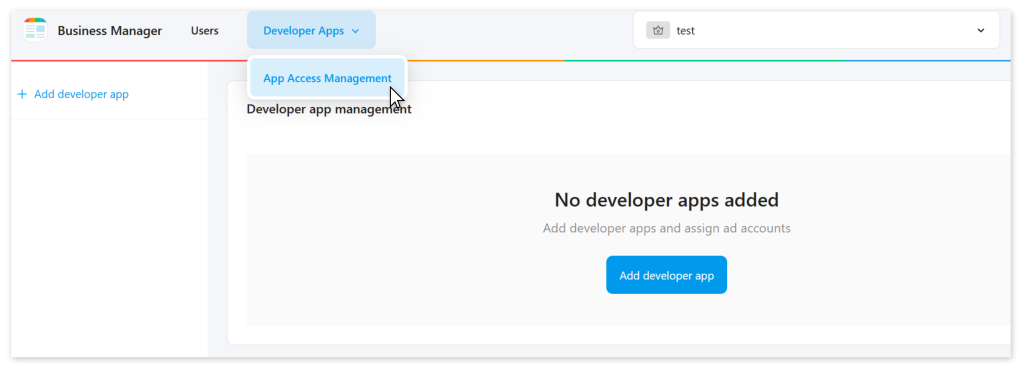1024x371 pixels.
Task: Select App Access Management from the dropdown
Action: [x=327, y=78]
